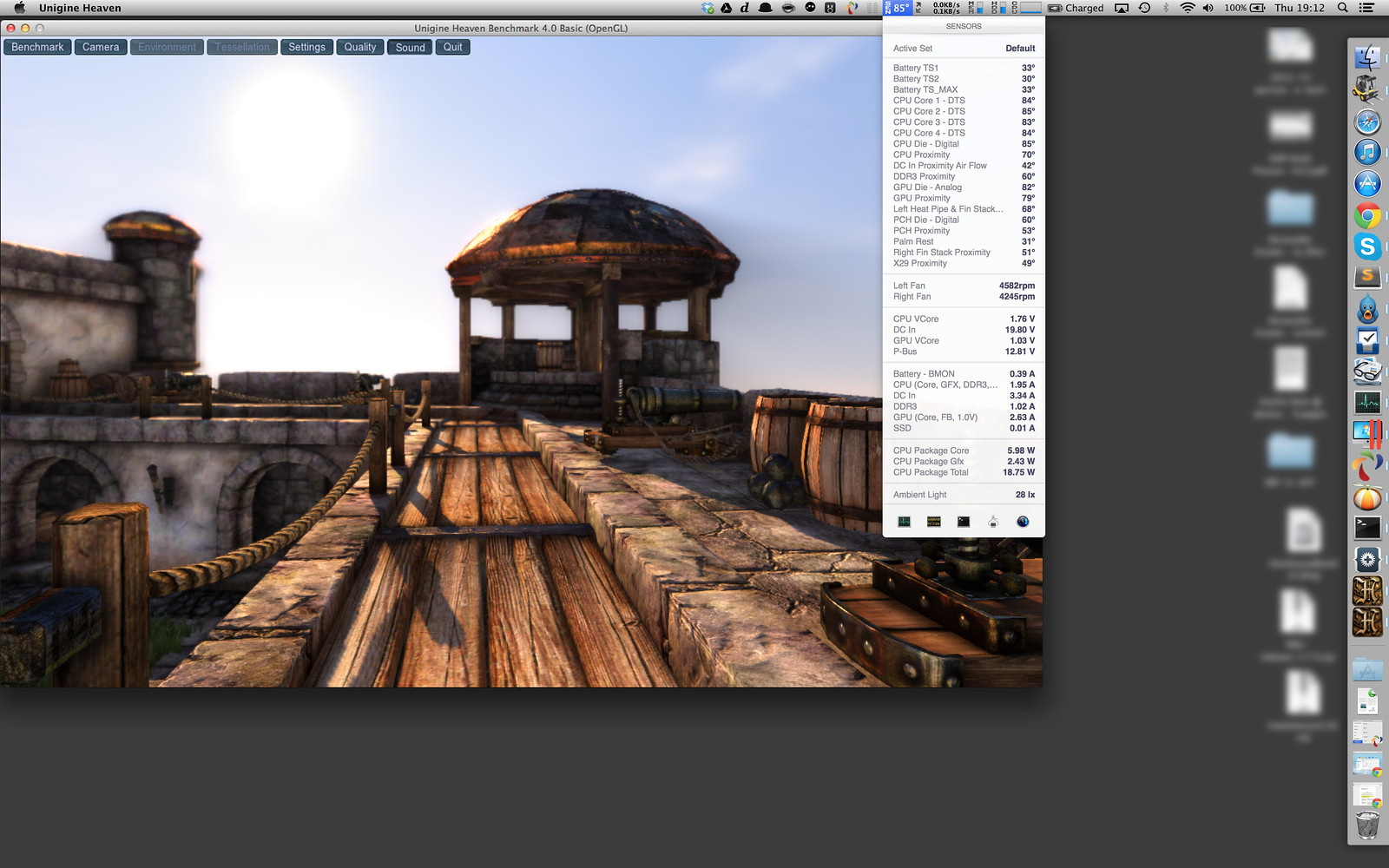Open Disk Utility icon in Sensors panel
The height and width of the screenshot is (868, 1389).
[993, 522]
